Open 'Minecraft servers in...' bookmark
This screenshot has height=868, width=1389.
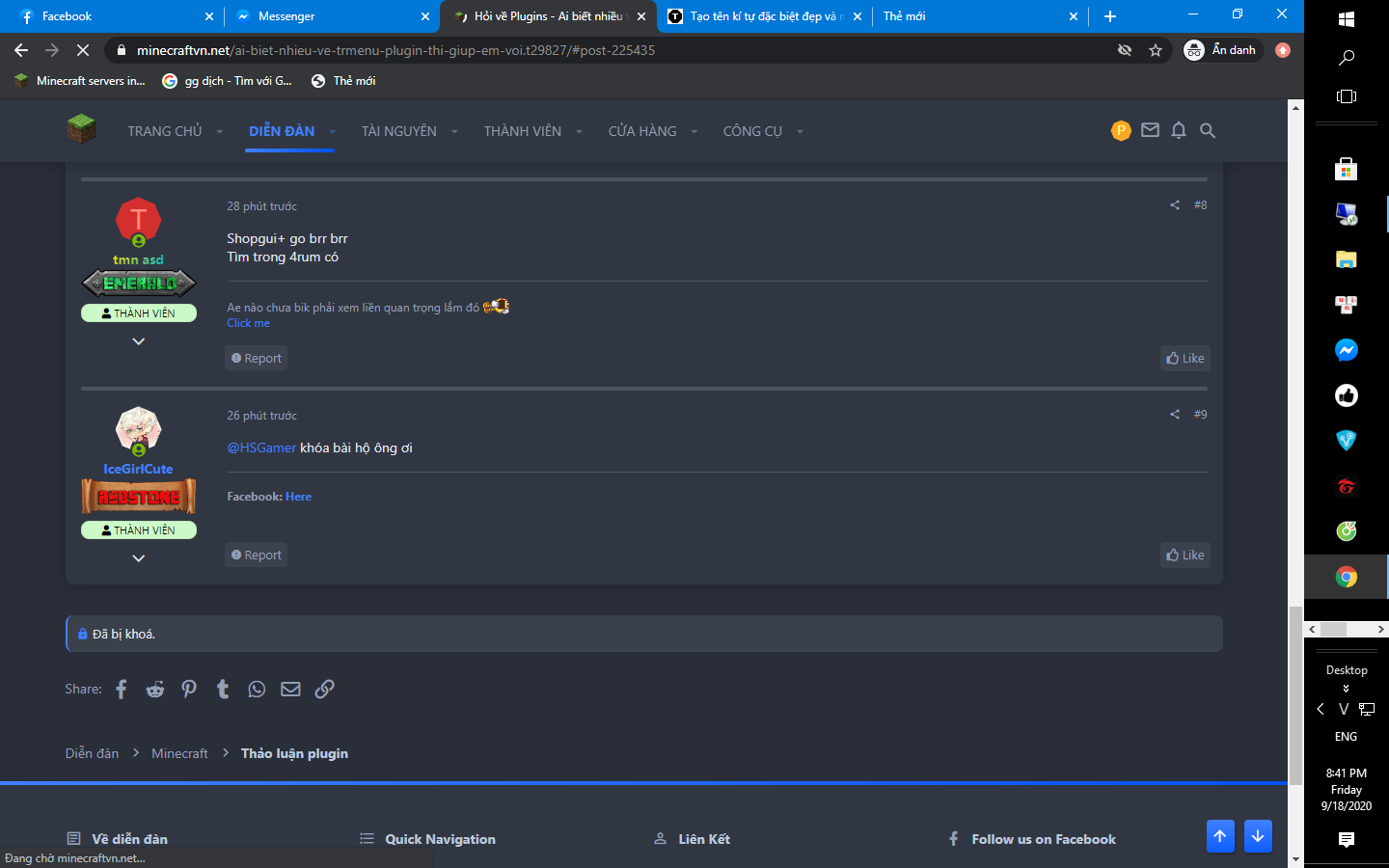point(80,81)
